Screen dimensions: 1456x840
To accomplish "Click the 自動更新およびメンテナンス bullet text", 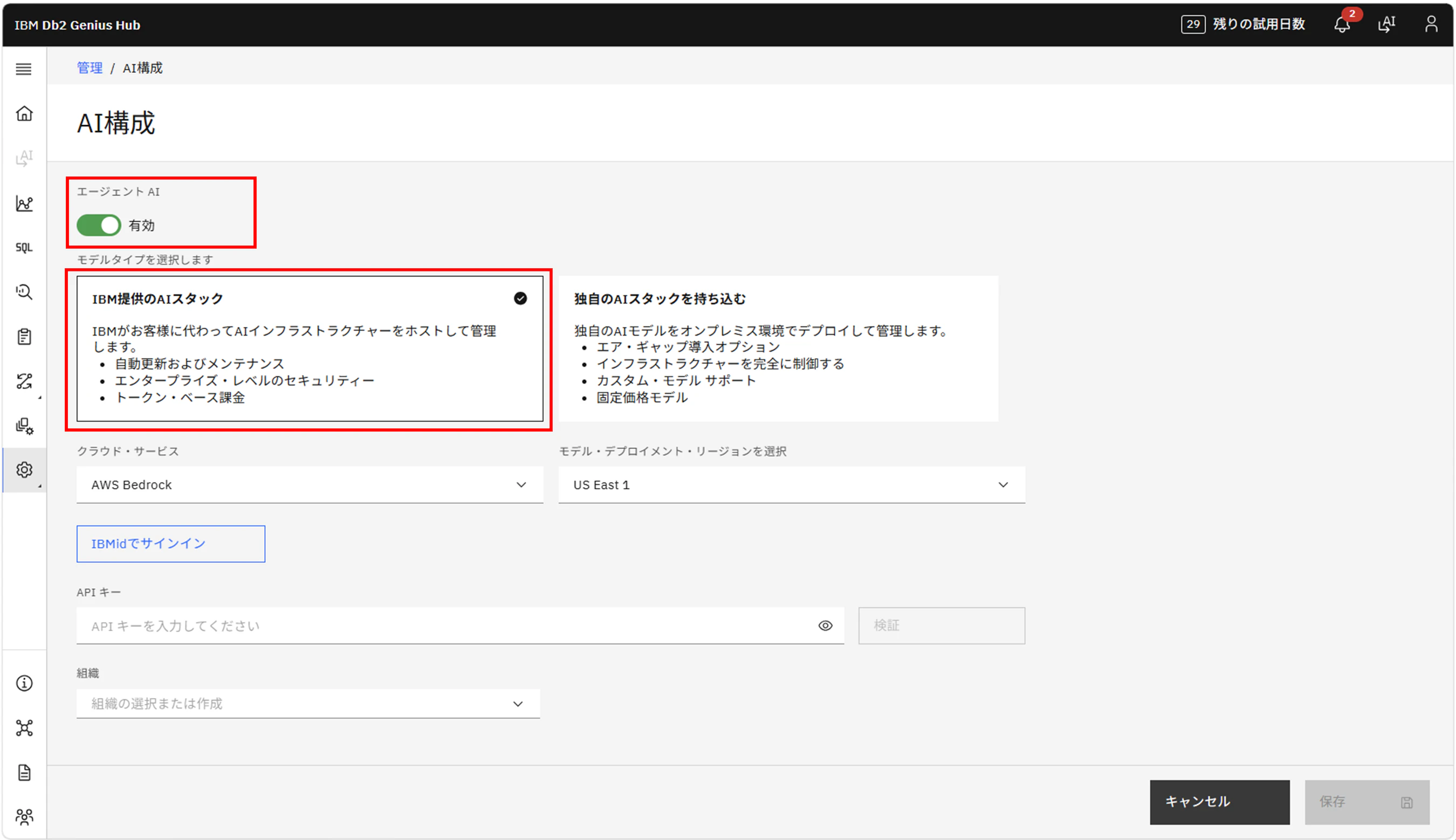I will [200, 364].
